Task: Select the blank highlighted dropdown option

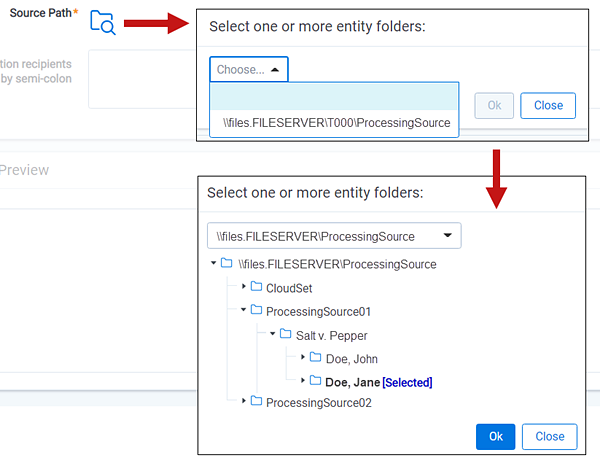Action: pyautogui.click(x=334, y=96)
